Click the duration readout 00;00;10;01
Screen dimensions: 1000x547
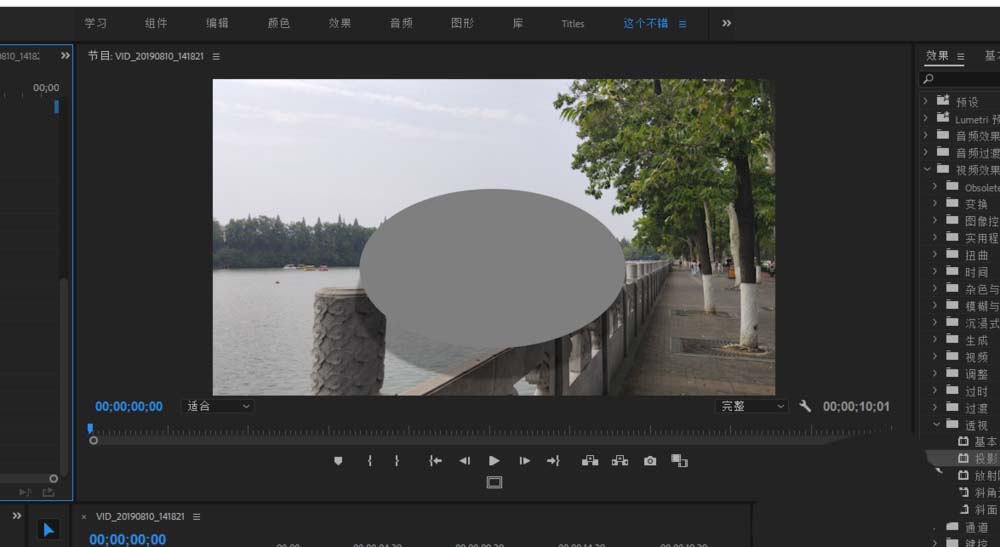point(856,407)
